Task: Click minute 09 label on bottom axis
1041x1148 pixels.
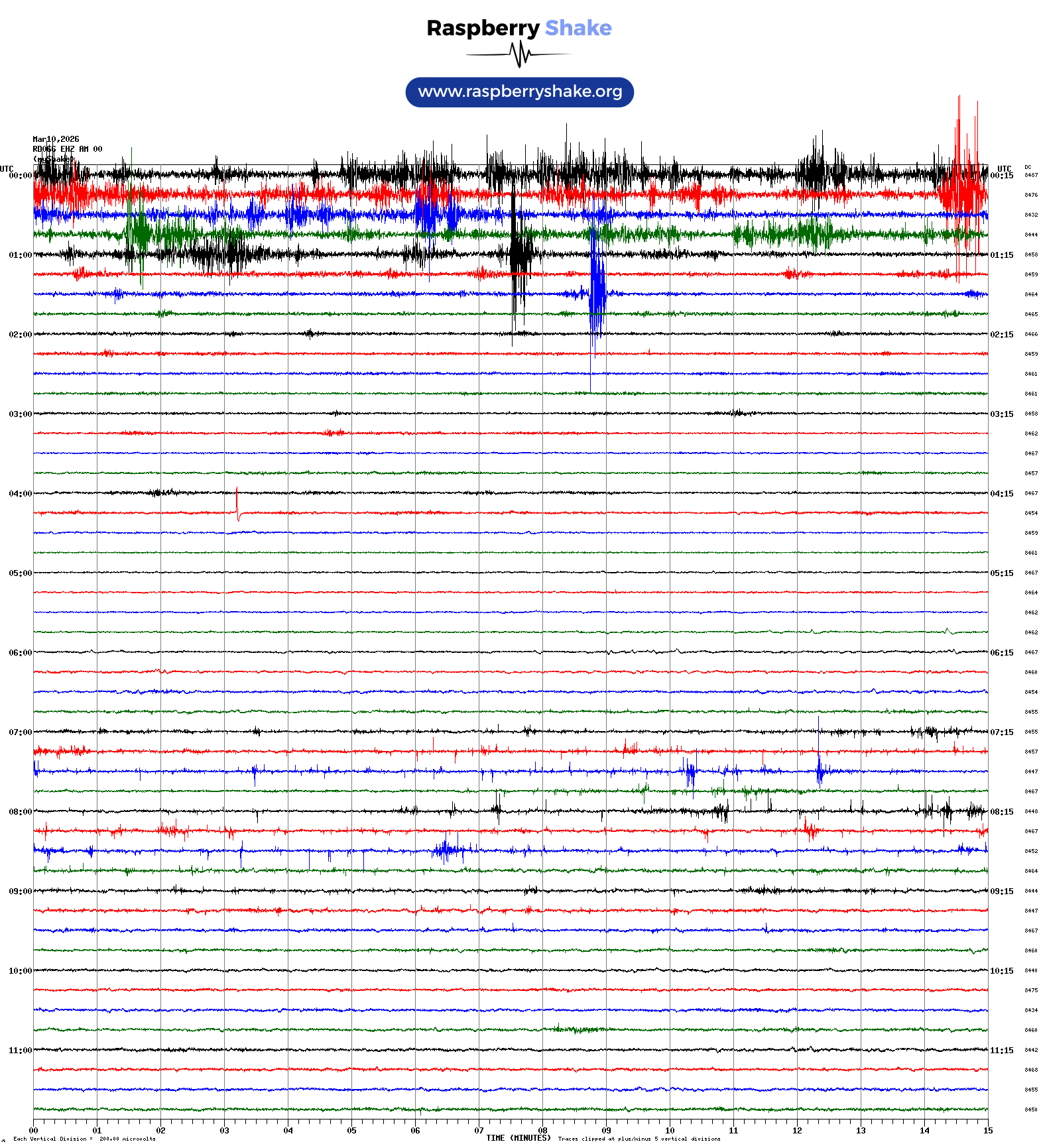Action: 606,1130
